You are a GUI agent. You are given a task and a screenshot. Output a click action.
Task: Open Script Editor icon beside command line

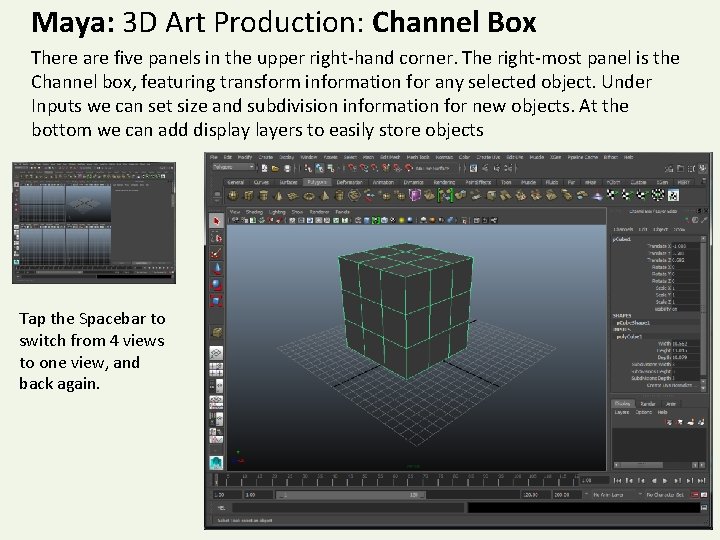[x=703, y=507]
